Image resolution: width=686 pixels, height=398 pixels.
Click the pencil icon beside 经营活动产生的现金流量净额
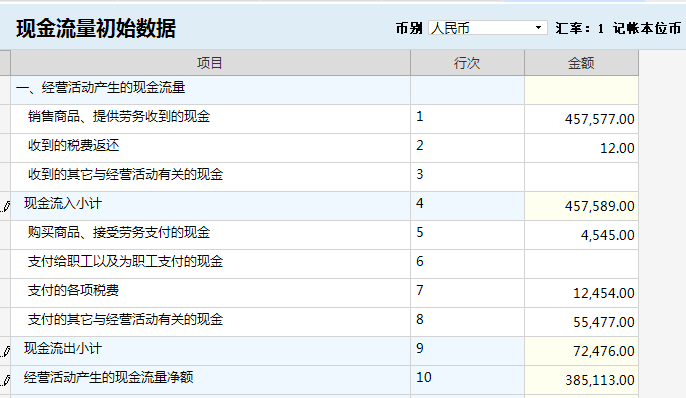coord(5,380)
